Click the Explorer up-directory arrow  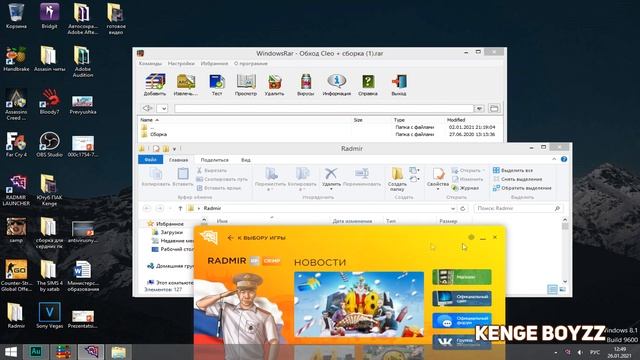(x=180, y=209)
